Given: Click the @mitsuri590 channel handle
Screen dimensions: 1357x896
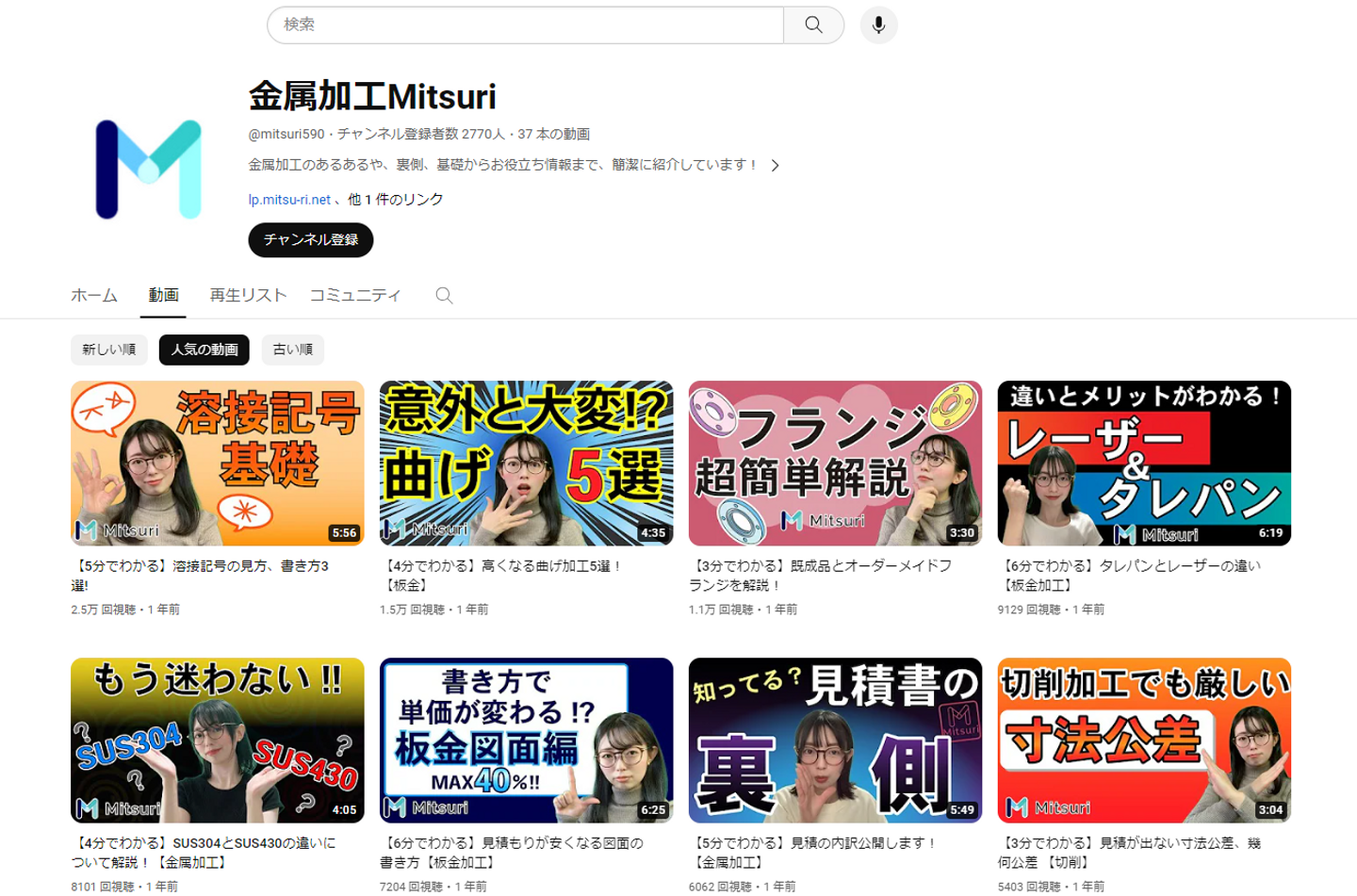Looking at the screenshot, I should [x=286, y=135].
